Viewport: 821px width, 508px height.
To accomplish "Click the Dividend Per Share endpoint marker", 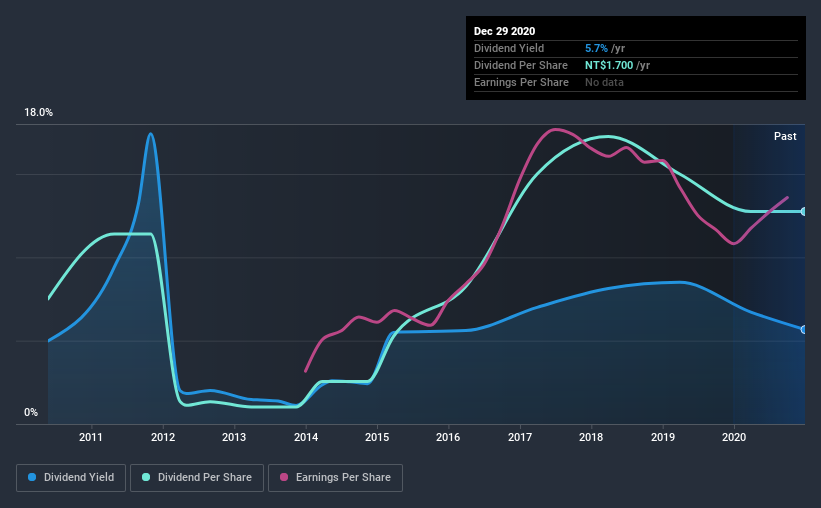I will (x=804, y=212).
